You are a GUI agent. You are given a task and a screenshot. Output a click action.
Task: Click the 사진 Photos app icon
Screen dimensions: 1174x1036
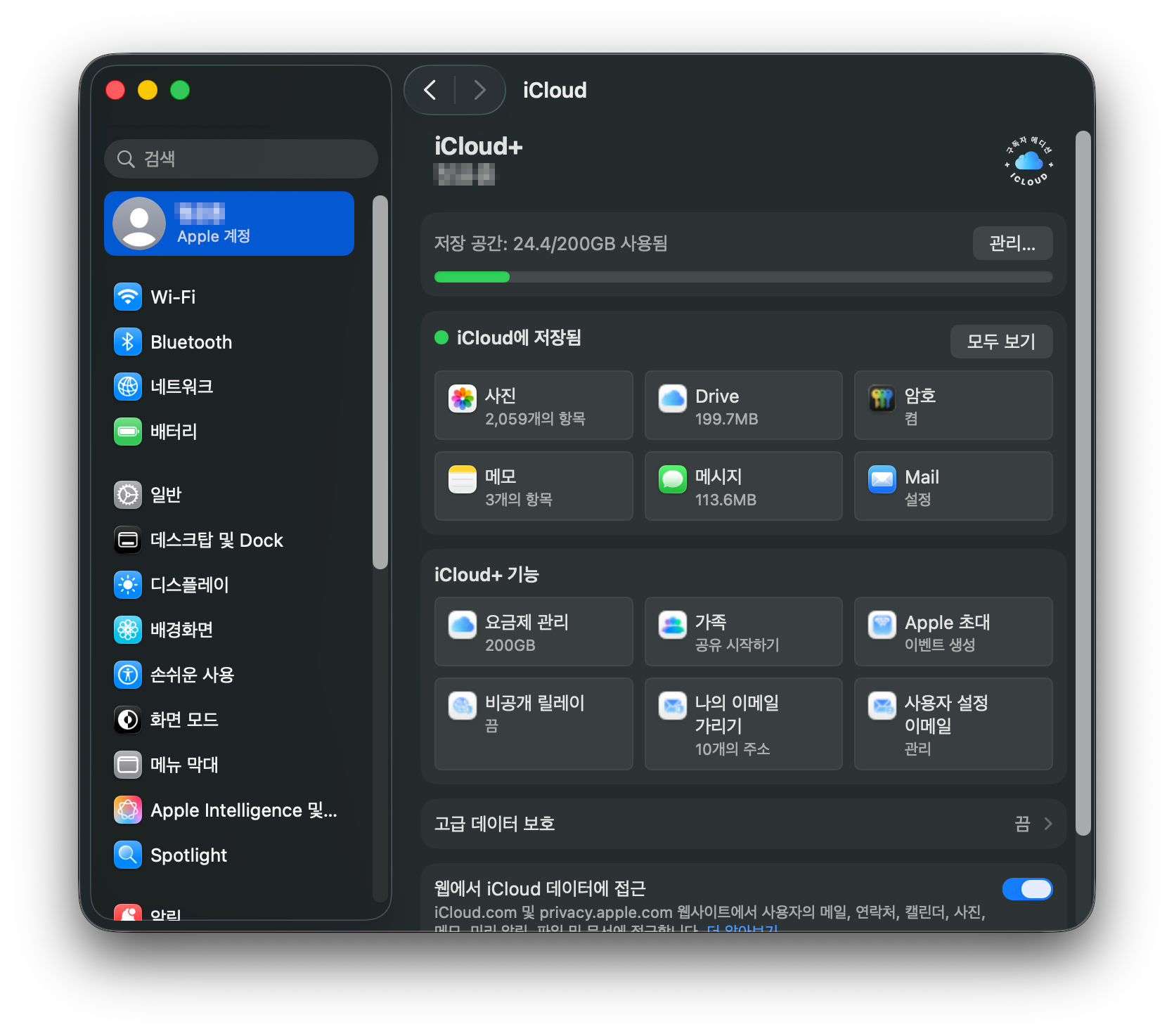point(463,399)
